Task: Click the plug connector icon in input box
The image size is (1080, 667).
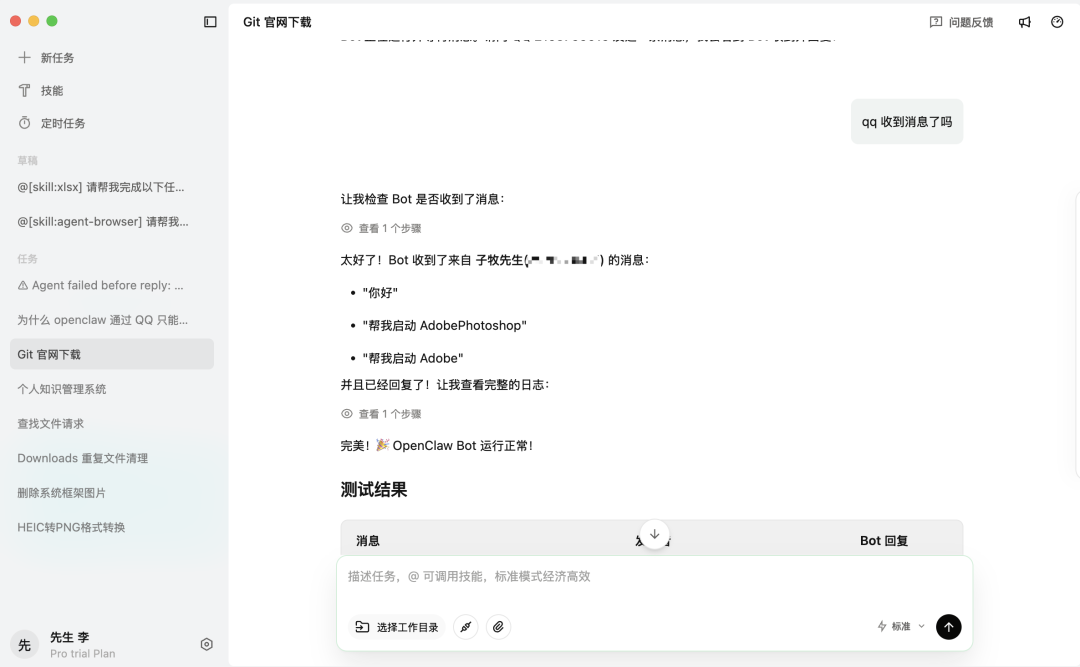Action: pyautogui.click(x=466, y=626)
